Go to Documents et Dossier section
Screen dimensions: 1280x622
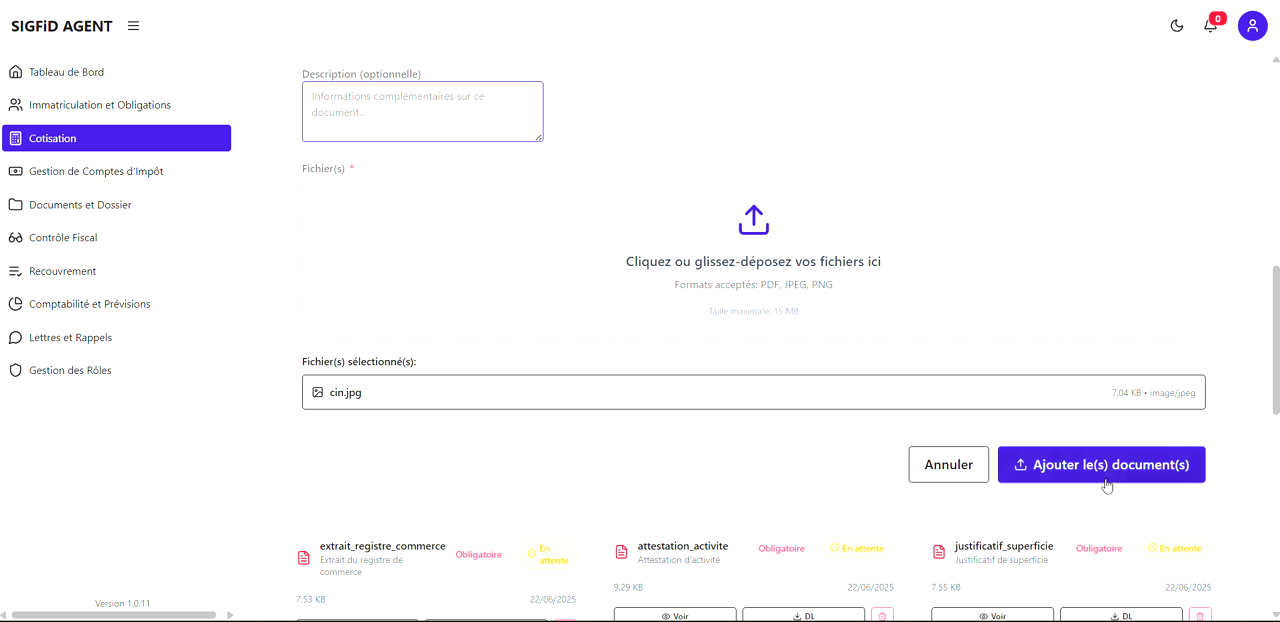[80, 205]
